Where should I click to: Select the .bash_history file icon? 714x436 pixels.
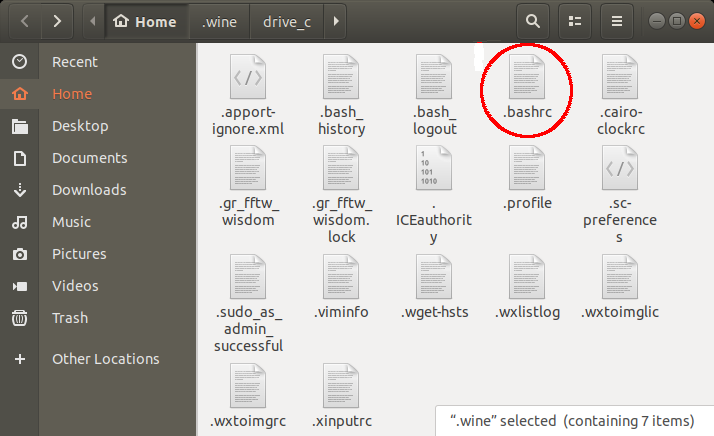point(341,77)
